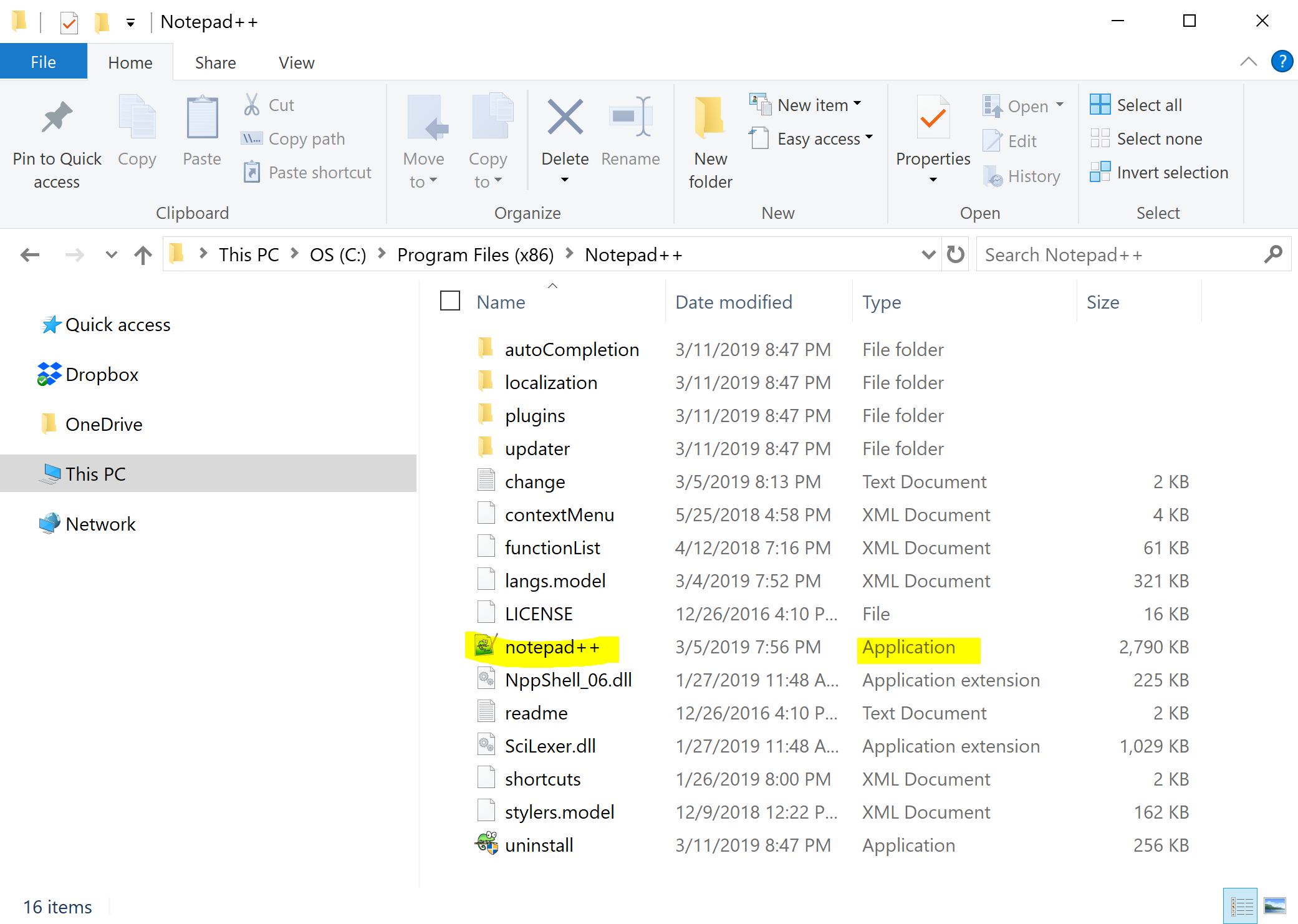1298x924 pixels.
Task: Toggle the select-all checkbox beside Name header
Action: [x=449, y=301]
